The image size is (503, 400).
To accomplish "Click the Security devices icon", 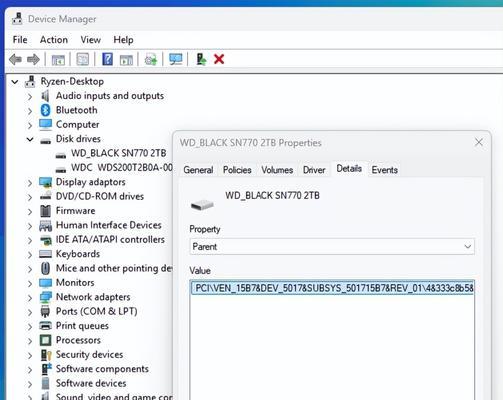I will point(46,355).
